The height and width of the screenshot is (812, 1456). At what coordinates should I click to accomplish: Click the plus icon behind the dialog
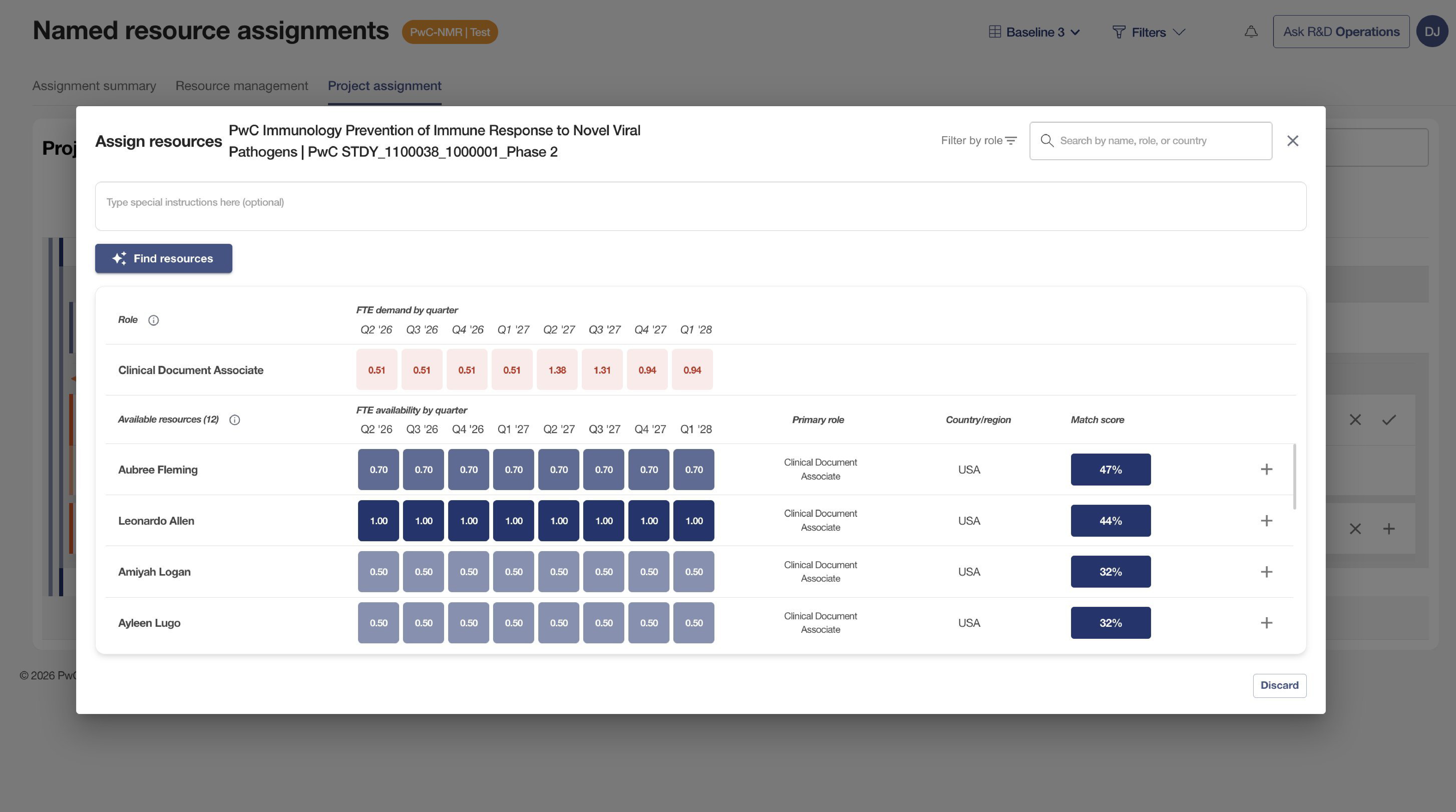point(1389,529)
